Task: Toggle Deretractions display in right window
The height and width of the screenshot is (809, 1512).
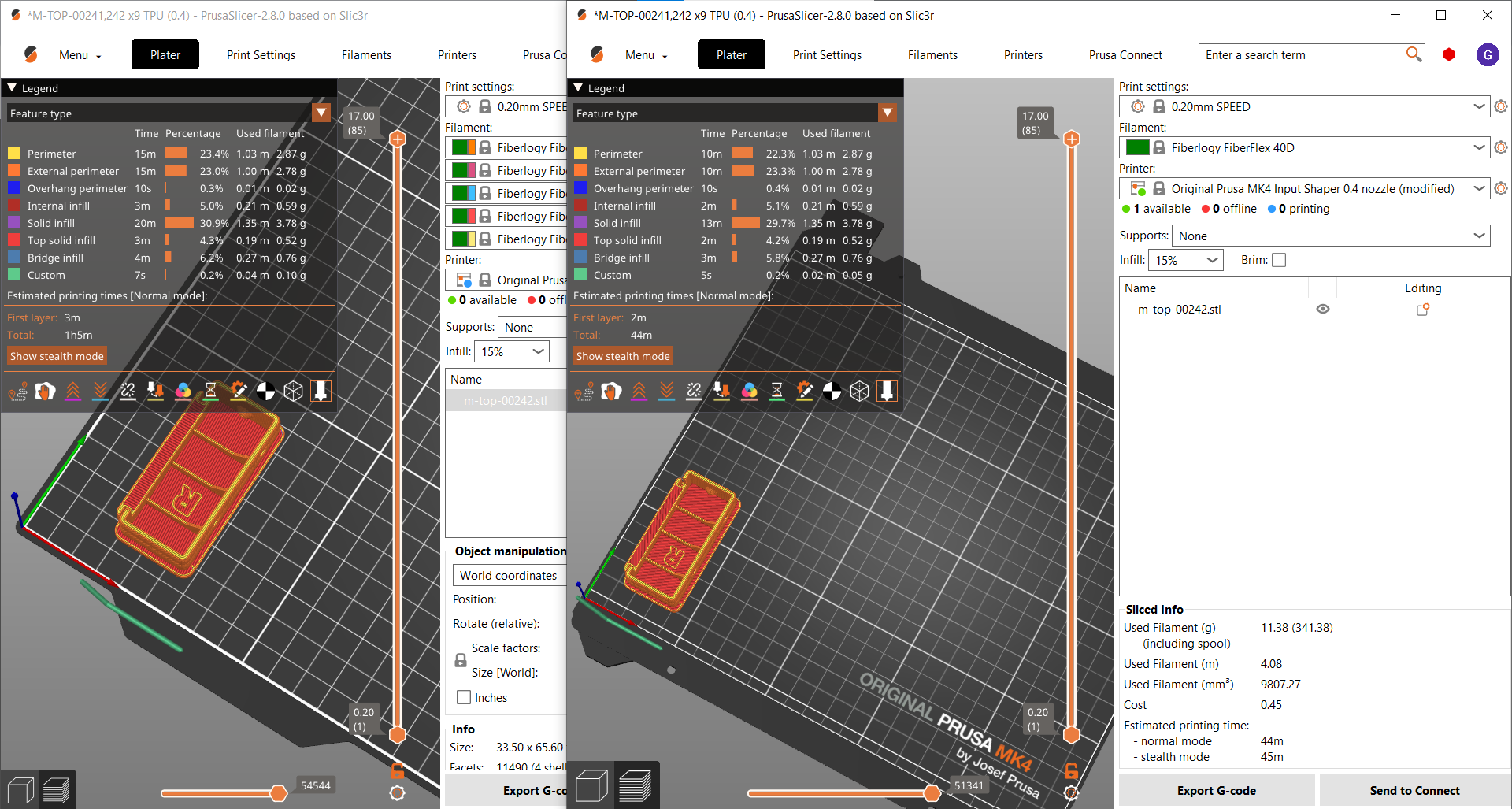Action: pos(666,391)
